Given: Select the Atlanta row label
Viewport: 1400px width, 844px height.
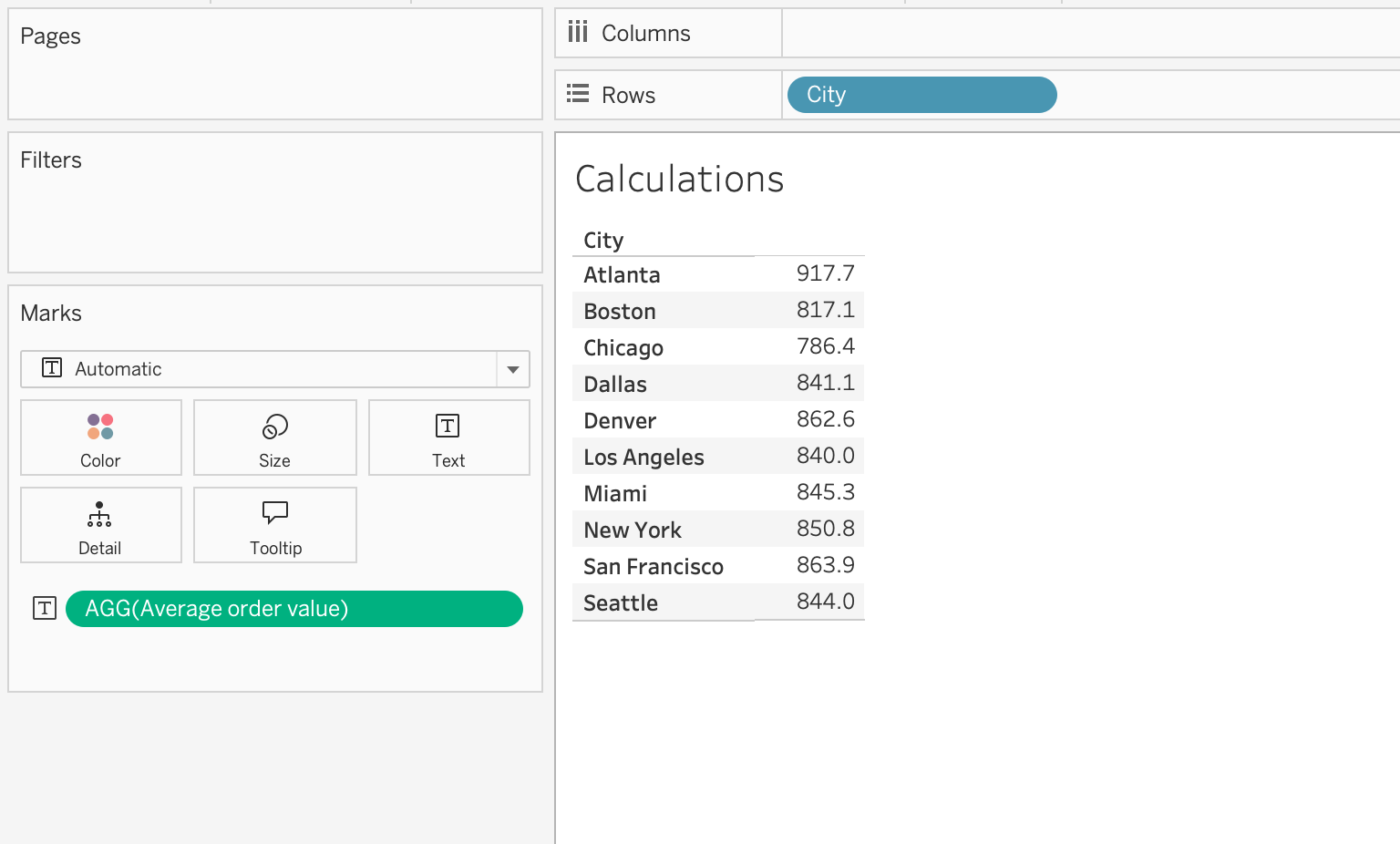Looking at the screenshot, I should tap(622, 275).
